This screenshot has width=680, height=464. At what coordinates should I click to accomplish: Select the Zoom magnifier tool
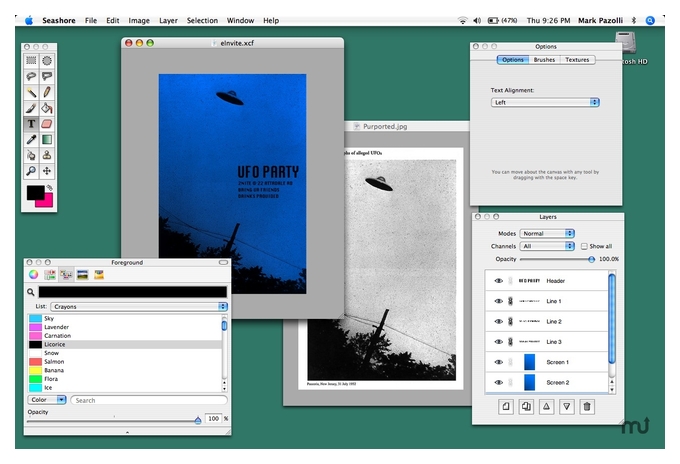(31, 171)
